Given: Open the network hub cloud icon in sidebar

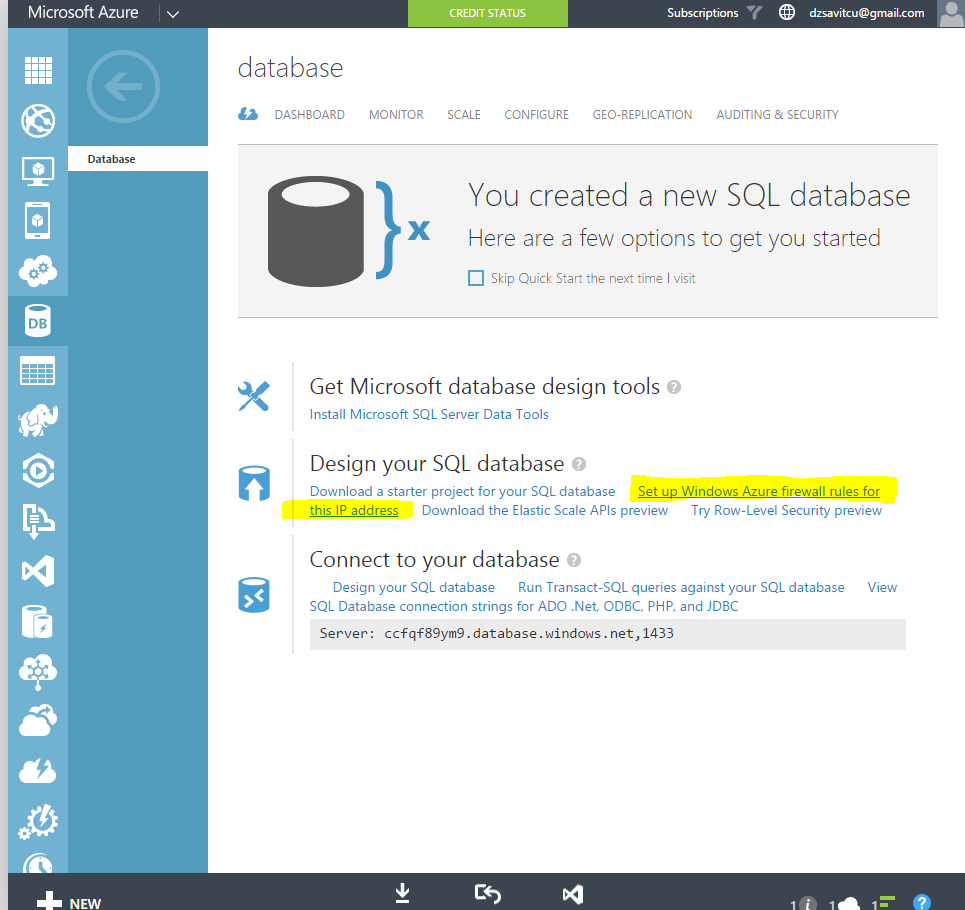Looking at the screenshot, I should pos(38,671).
